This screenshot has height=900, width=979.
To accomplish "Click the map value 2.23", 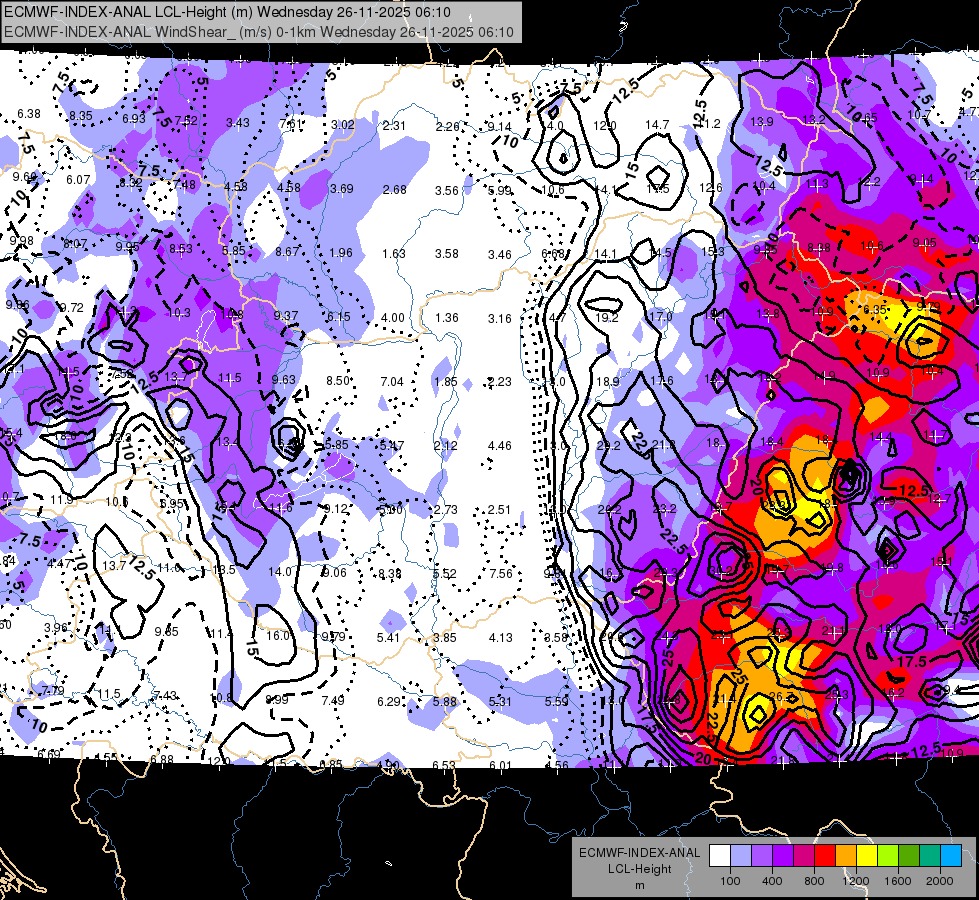I will tap(499, 382).
